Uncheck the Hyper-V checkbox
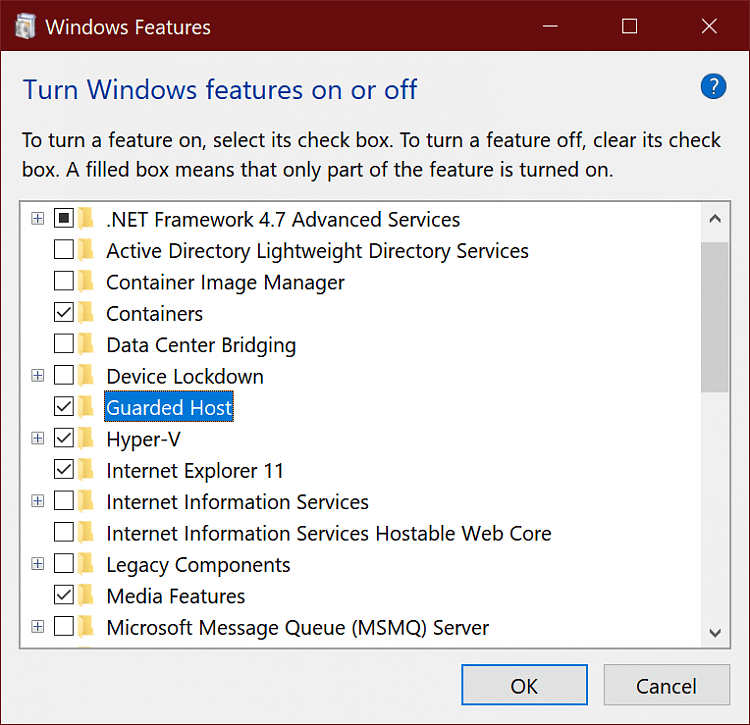Screen dimensions: 750x725 click(64, 438)
